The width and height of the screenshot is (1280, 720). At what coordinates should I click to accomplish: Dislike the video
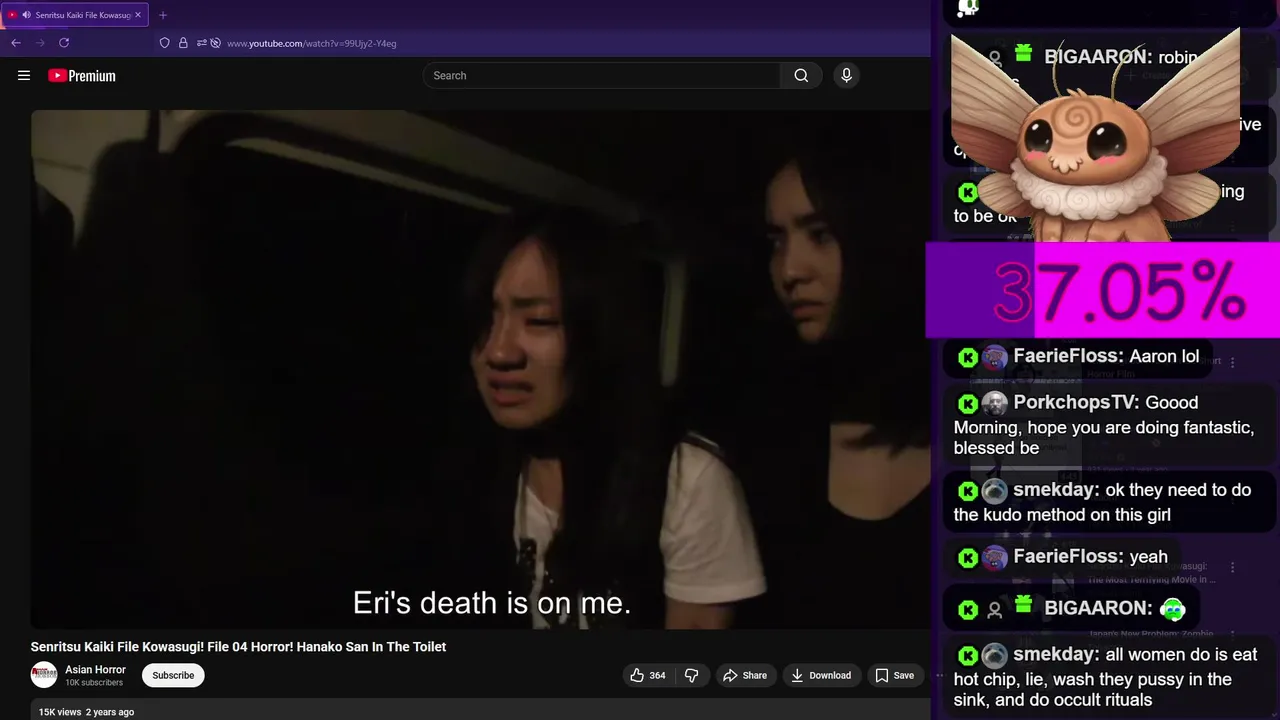(x=691, y=675)
